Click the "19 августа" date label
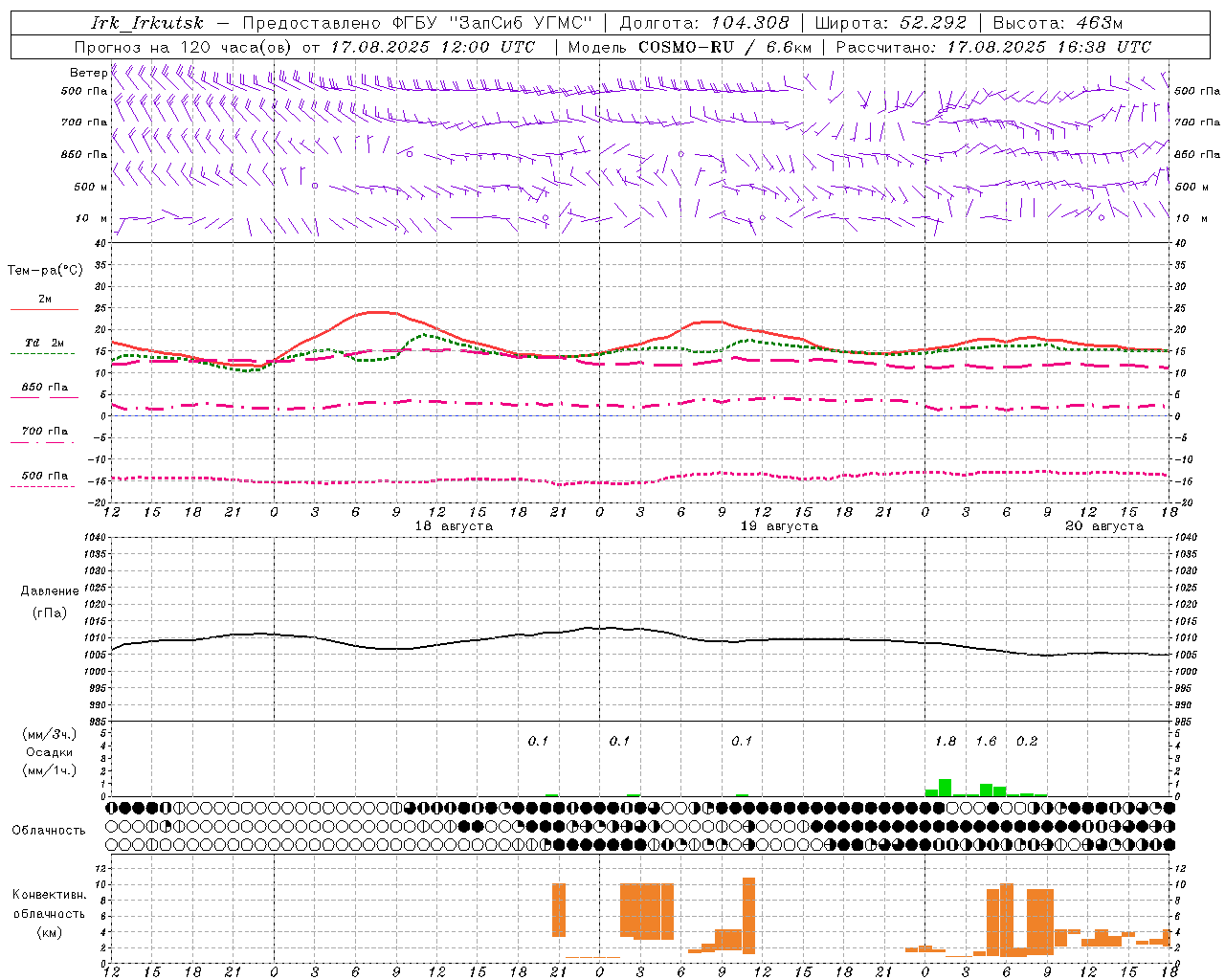Viewport: 1225px width, 980px height. click(x=779, y=526)
